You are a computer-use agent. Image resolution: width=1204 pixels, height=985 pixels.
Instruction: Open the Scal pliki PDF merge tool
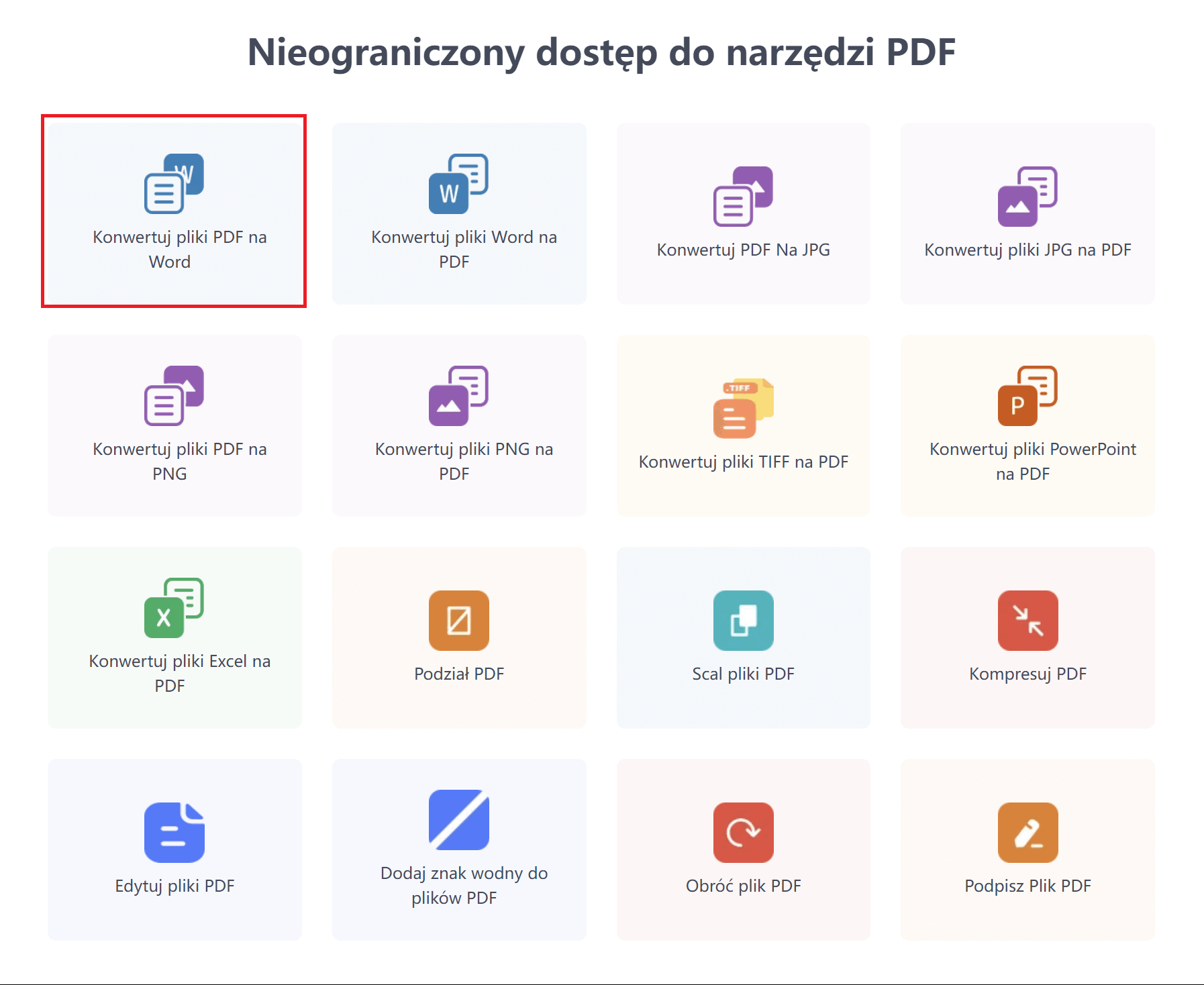[743, 621]
